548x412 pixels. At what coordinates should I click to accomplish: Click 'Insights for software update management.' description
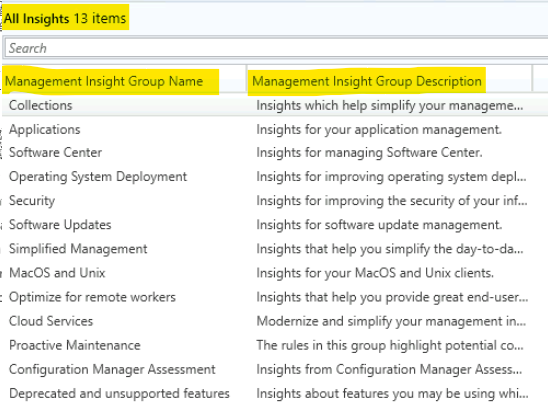pyautogui.click(x=379, y=225)
